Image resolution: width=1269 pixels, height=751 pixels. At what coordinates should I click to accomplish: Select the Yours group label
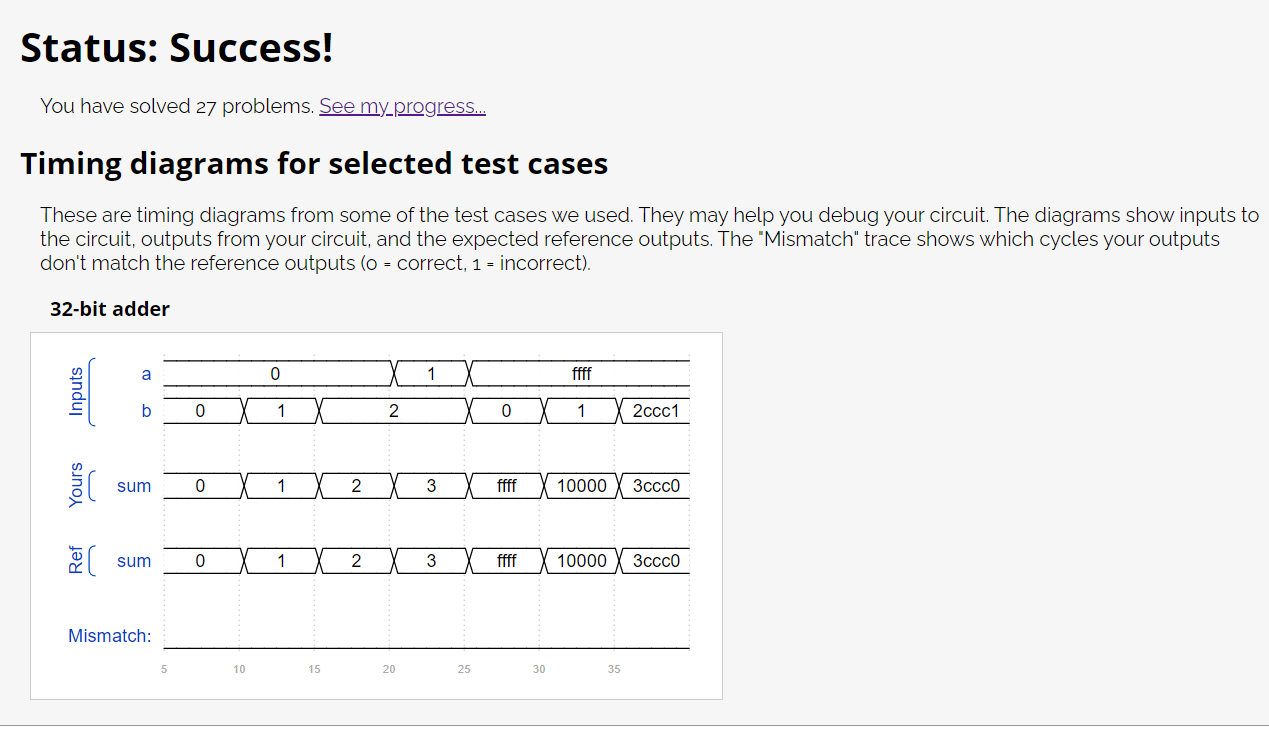(x=76, y=486)
